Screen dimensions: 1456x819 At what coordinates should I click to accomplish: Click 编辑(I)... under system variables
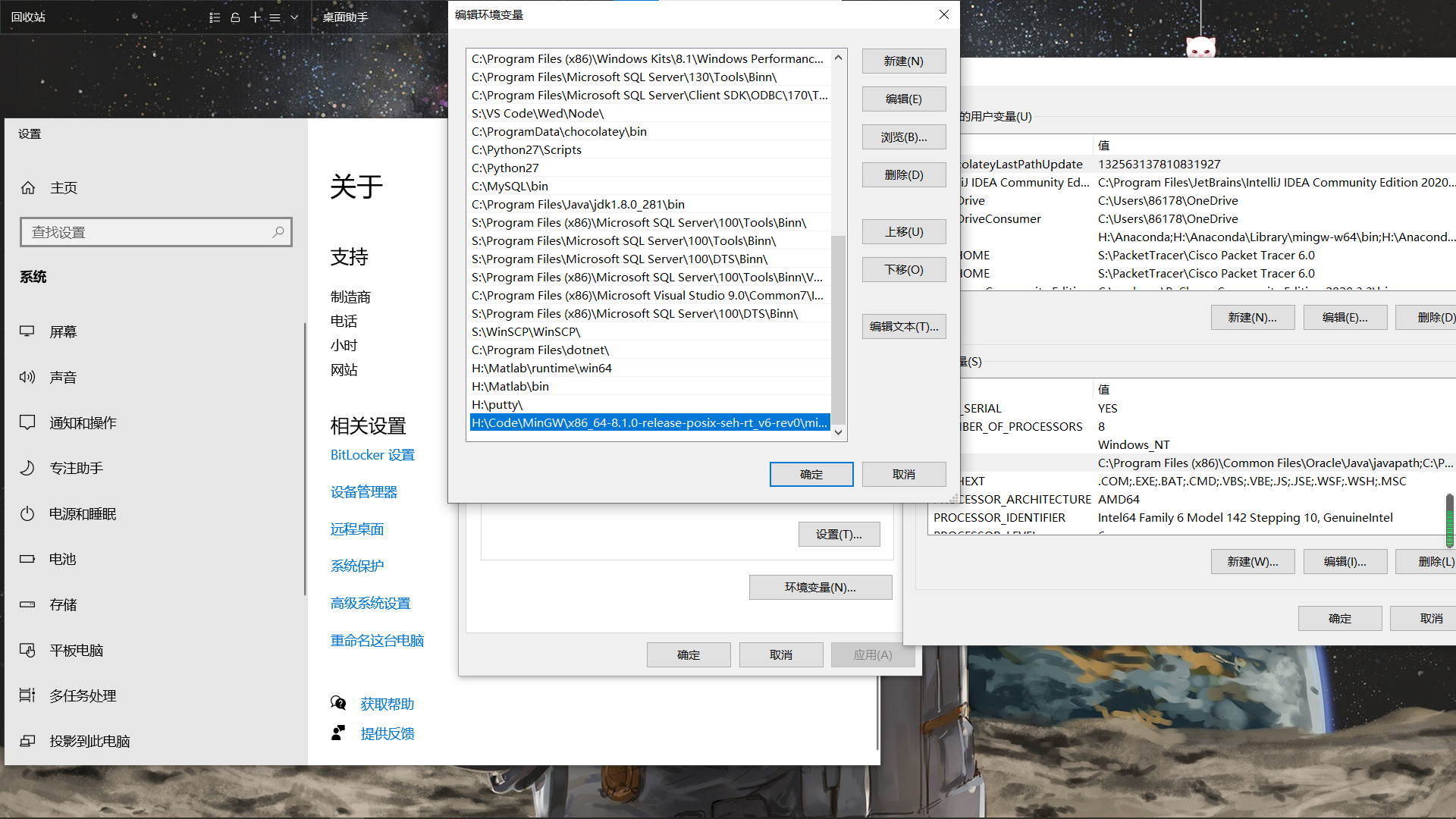(1345, 562)
